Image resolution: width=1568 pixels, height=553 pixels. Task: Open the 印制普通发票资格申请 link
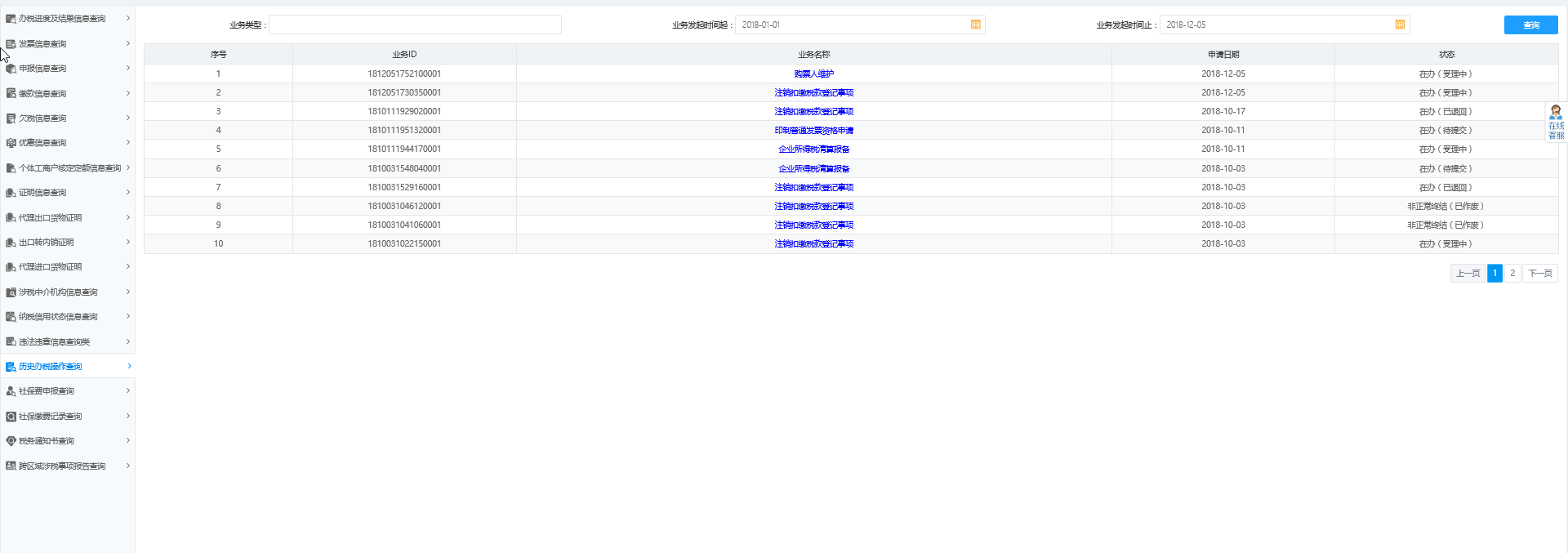[813, 131]
